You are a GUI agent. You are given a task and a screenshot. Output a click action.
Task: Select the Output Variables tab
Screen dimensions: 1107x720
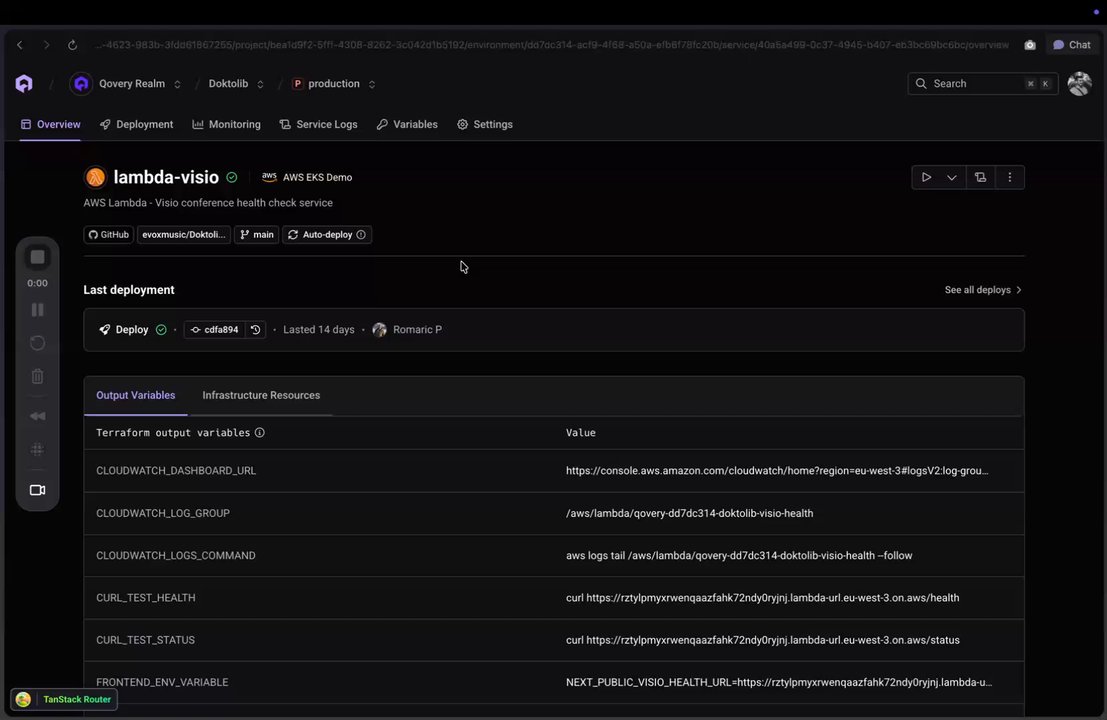coord(136,395)
